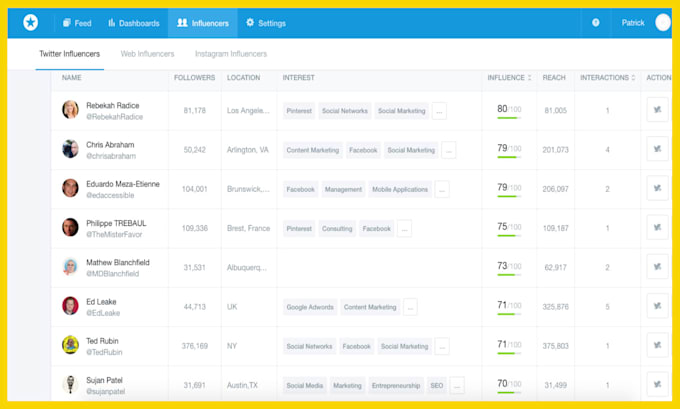Image resolution: width=680 pixels, height=409 pixels.
Task: Expand more interests for Chris Abraham
Action: click(x=449, y=150)
